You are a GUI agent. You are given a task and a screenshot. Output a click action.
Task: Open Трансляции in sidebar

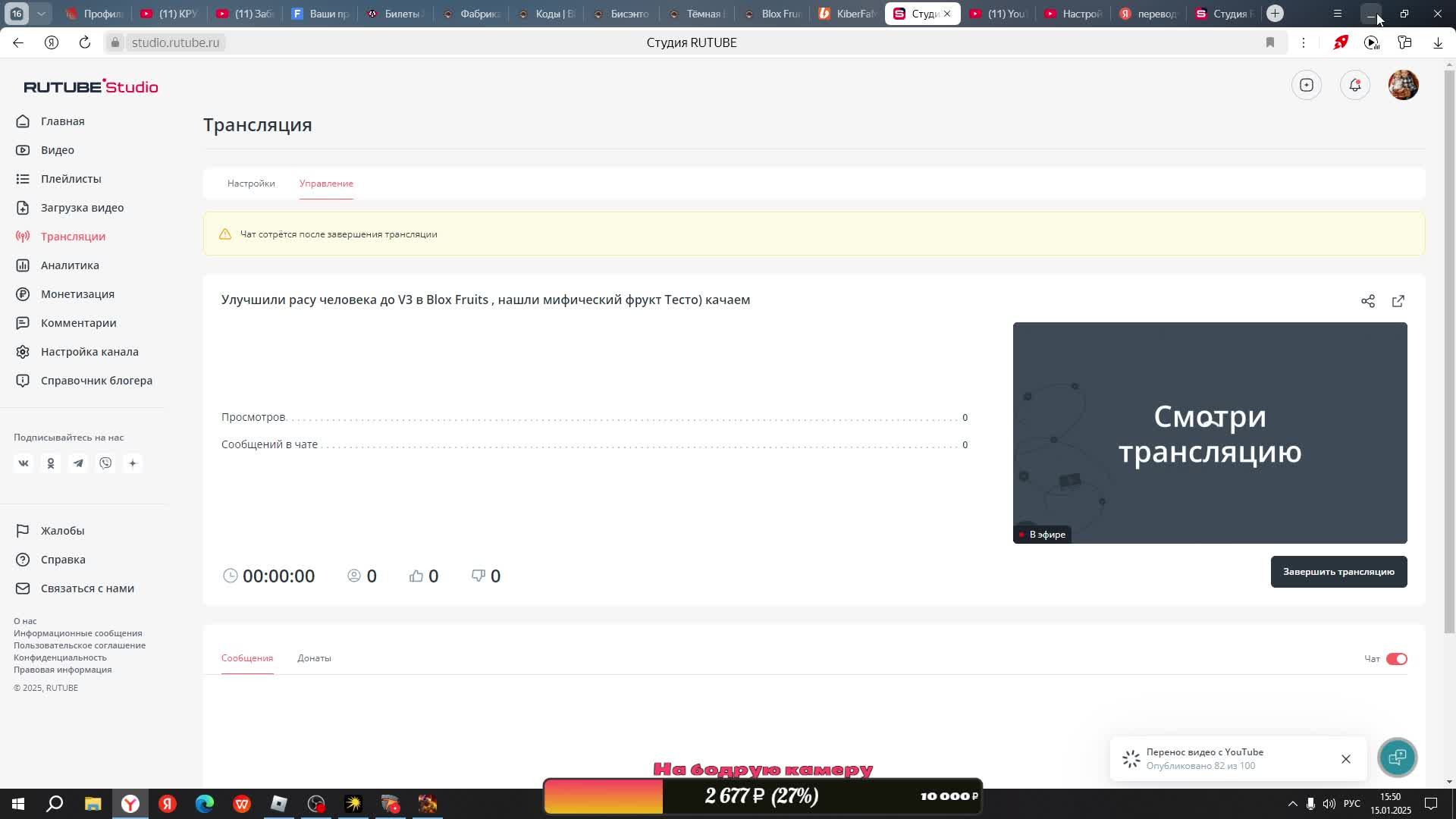tap(73, 237)
